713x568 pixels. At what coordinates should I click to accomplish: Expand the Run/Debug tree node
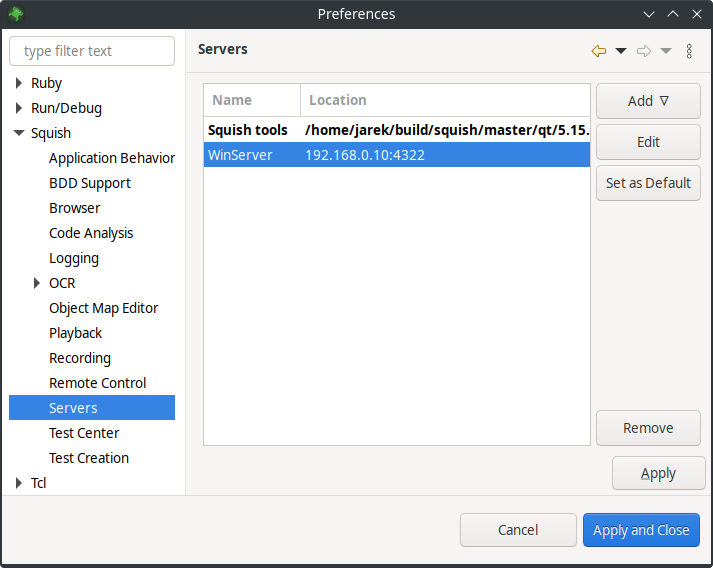[19, 108]
